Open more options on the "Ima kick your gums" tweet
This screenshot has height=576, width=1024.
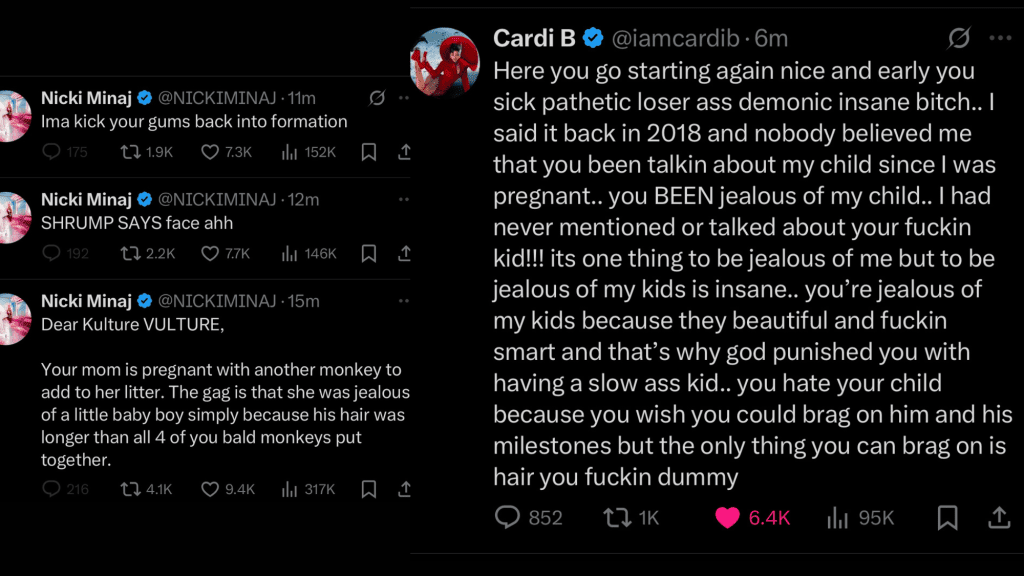(403, 98)
